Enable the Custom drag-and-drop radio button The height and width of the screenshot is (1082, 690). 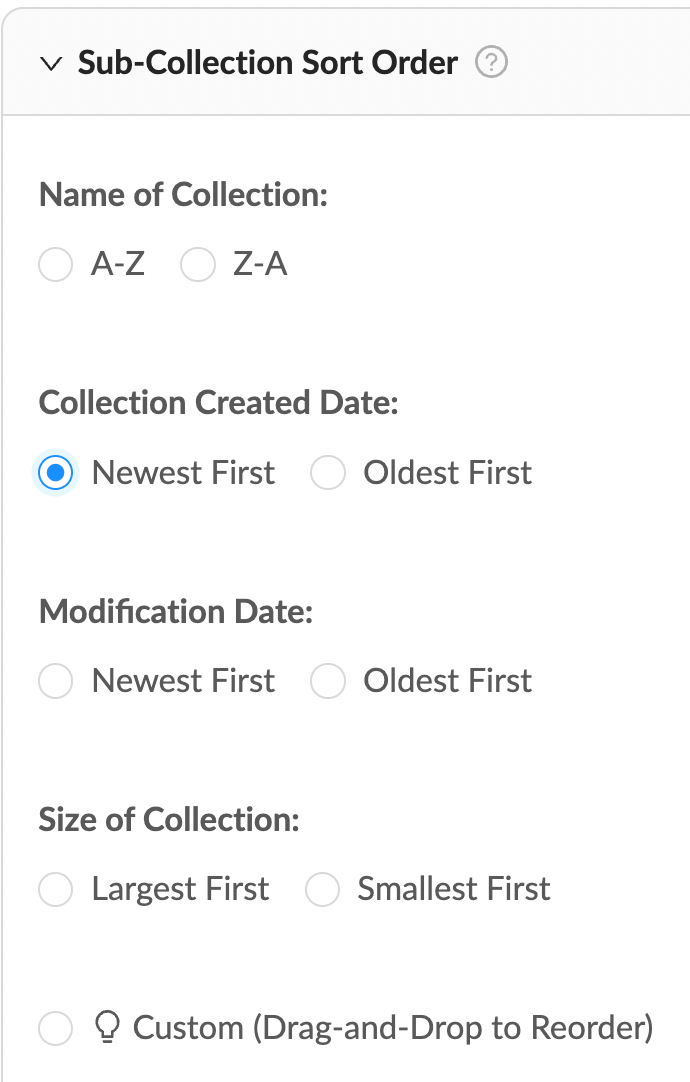[x=56, y=1027]
